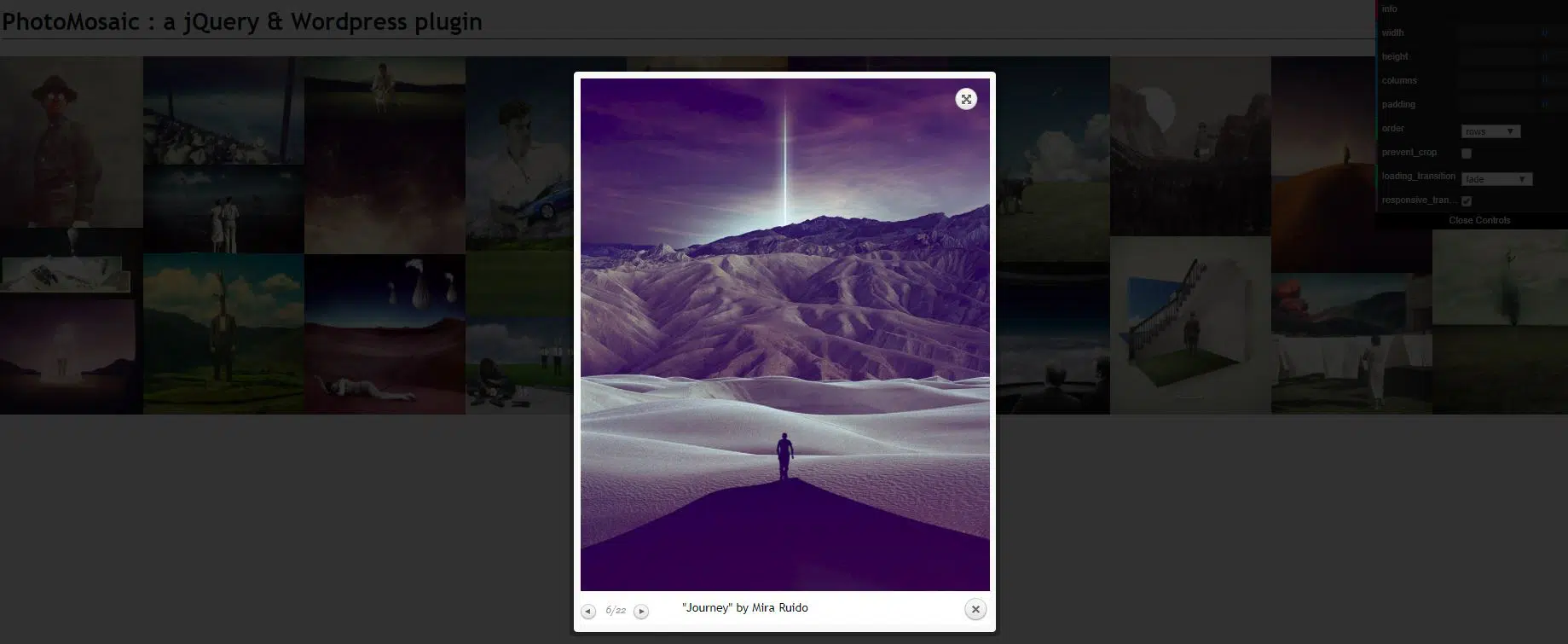
Task: Uncheck the responsive_transition checkbox
Action: point(1467,201)
